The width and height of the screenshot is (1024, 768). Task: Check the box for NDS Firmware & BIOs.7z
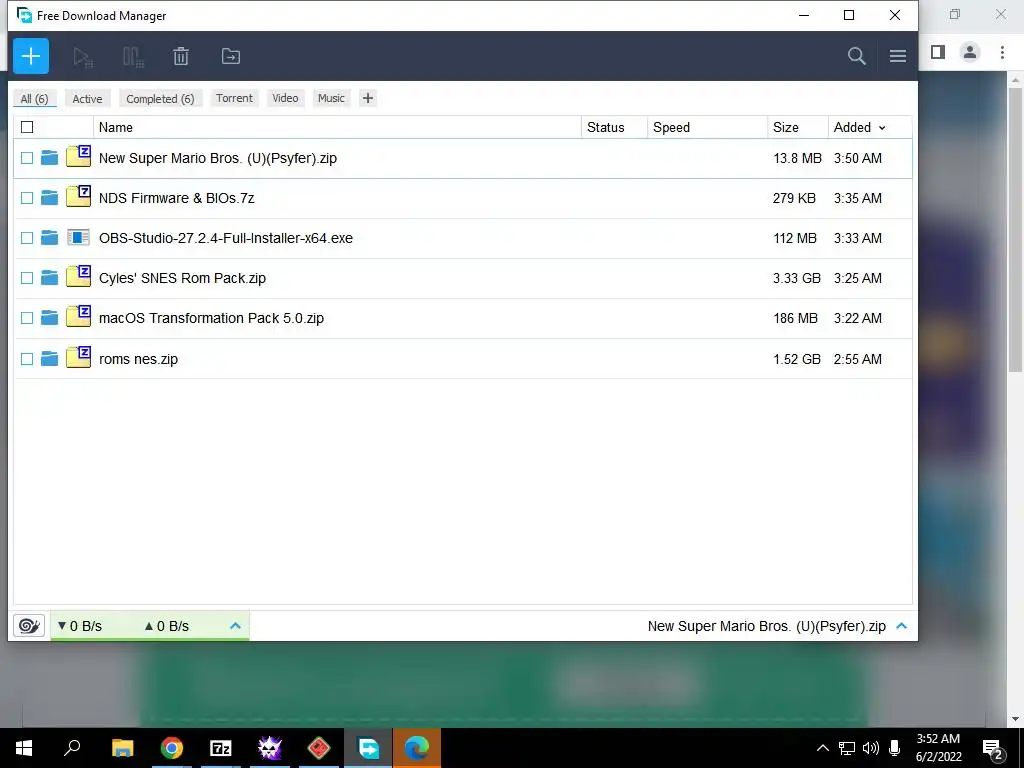click(27, 198)
